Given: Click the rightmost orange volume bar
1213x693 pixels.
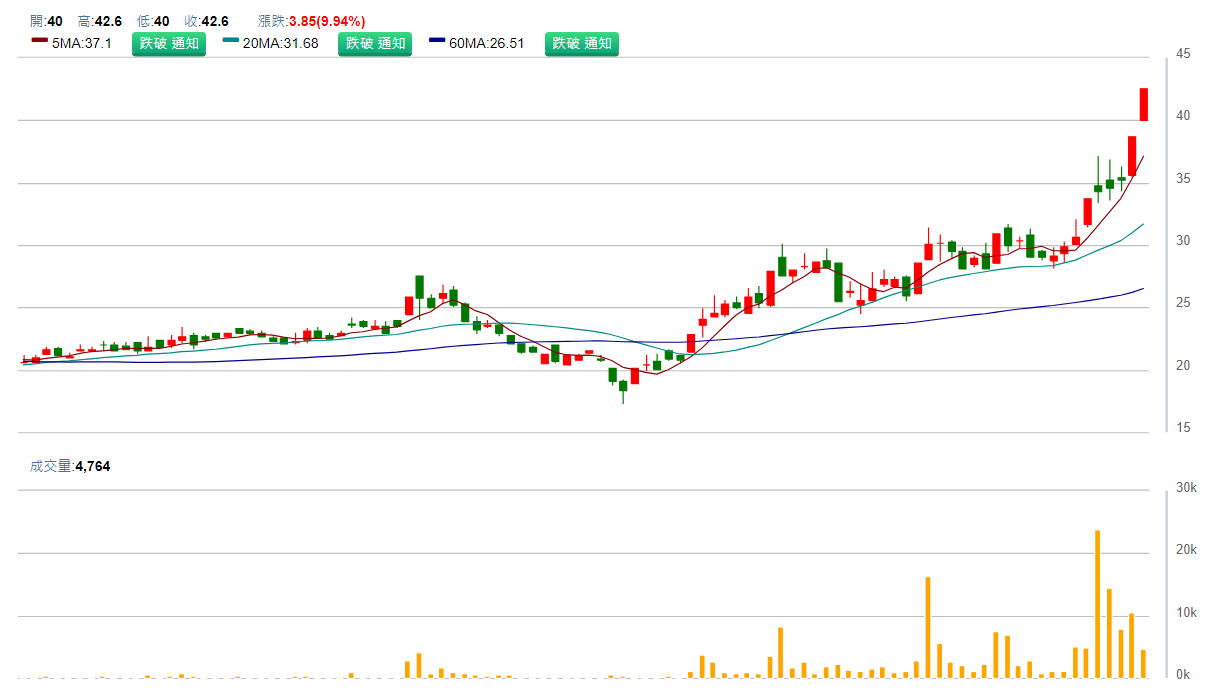Looking at the screenshot, I should click(x=1144, y=664).
